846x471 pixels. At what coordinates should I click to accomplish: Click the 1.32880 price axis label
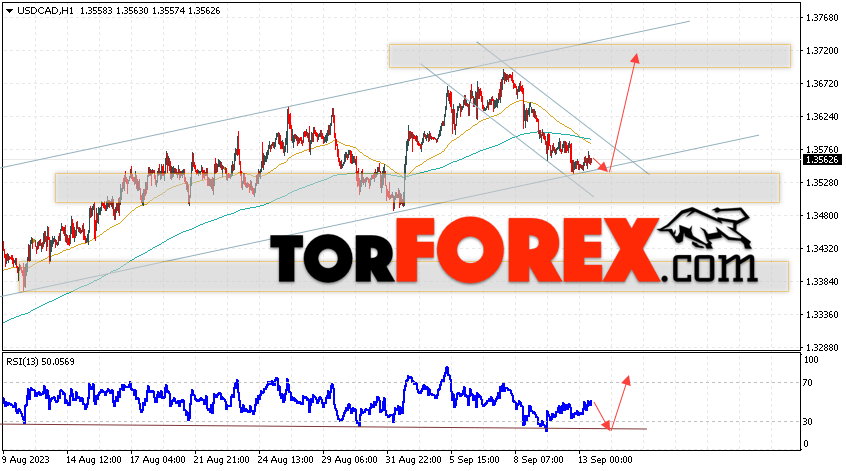(x=822, y=347)
